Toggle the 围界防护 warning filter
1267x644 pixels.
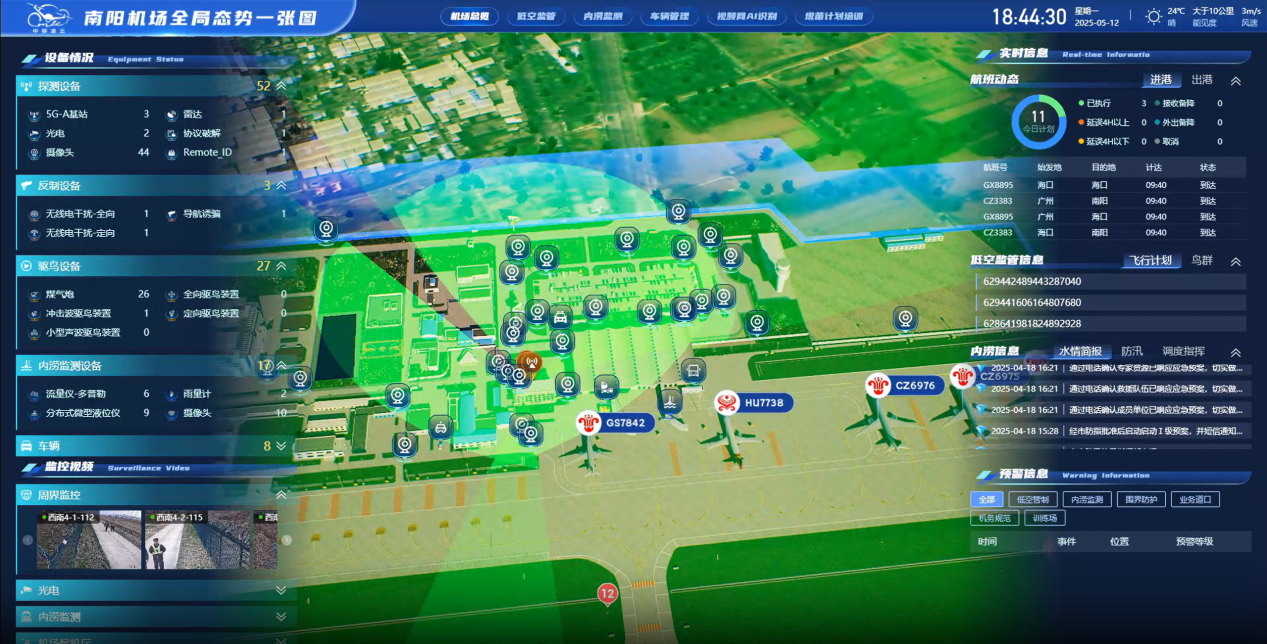pyautogui.click(x=1141, y=499)
